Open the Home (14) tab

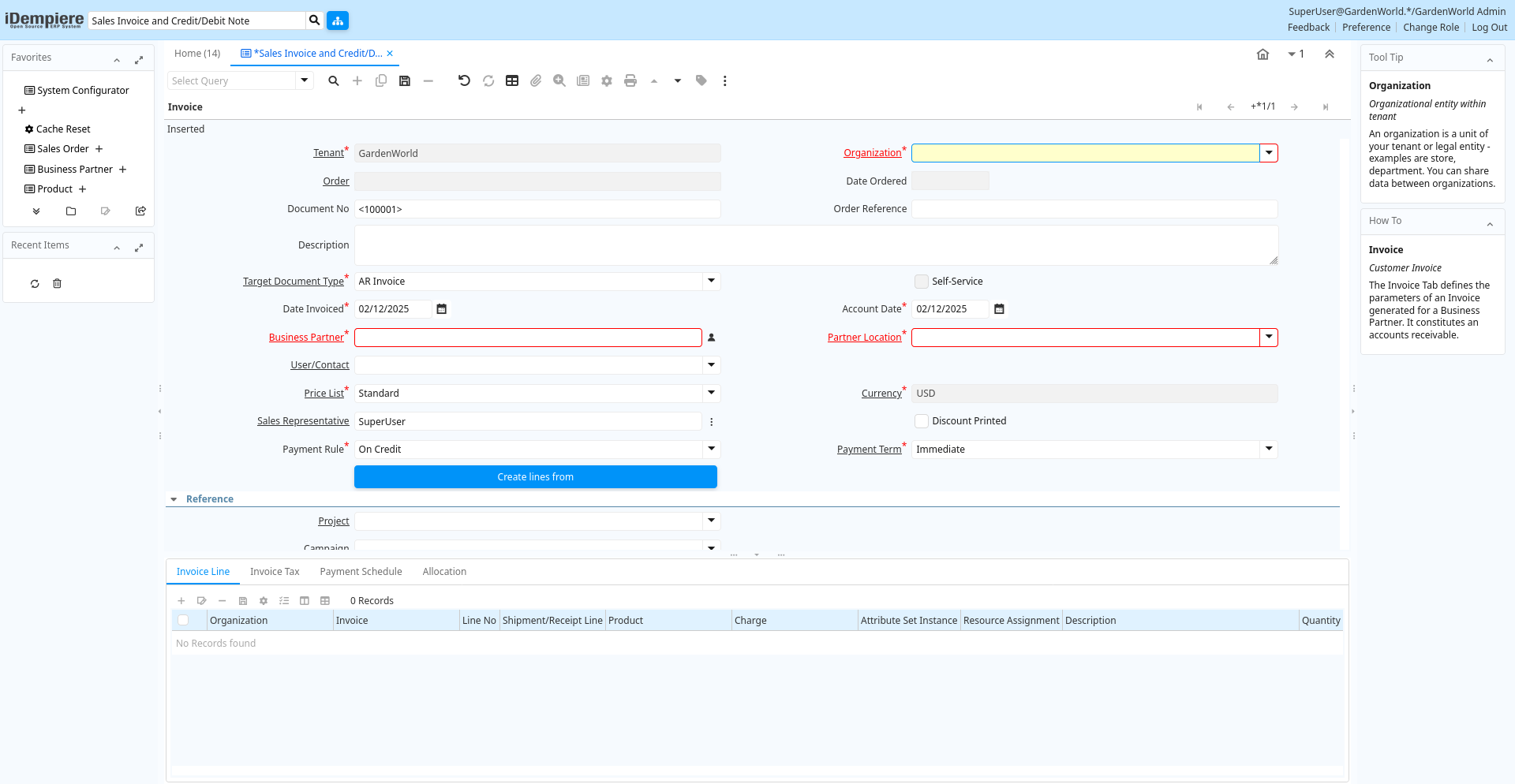click(197, 54)
